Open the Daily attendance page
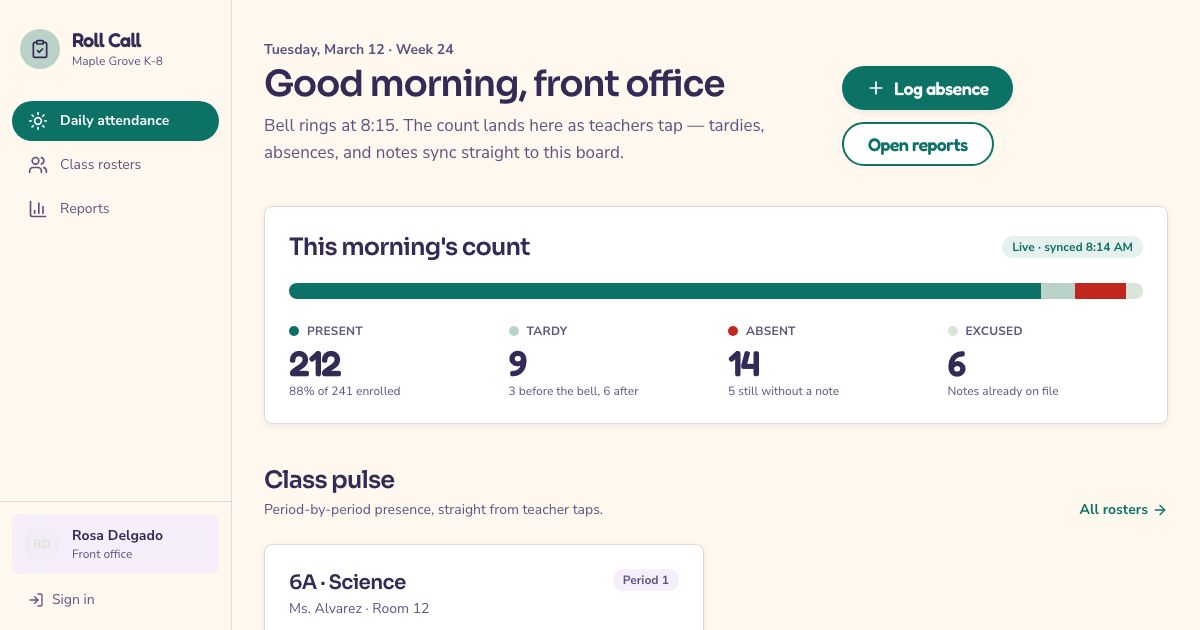The height and width of the screenshot is (630, 1200). [x=115, y=121]
